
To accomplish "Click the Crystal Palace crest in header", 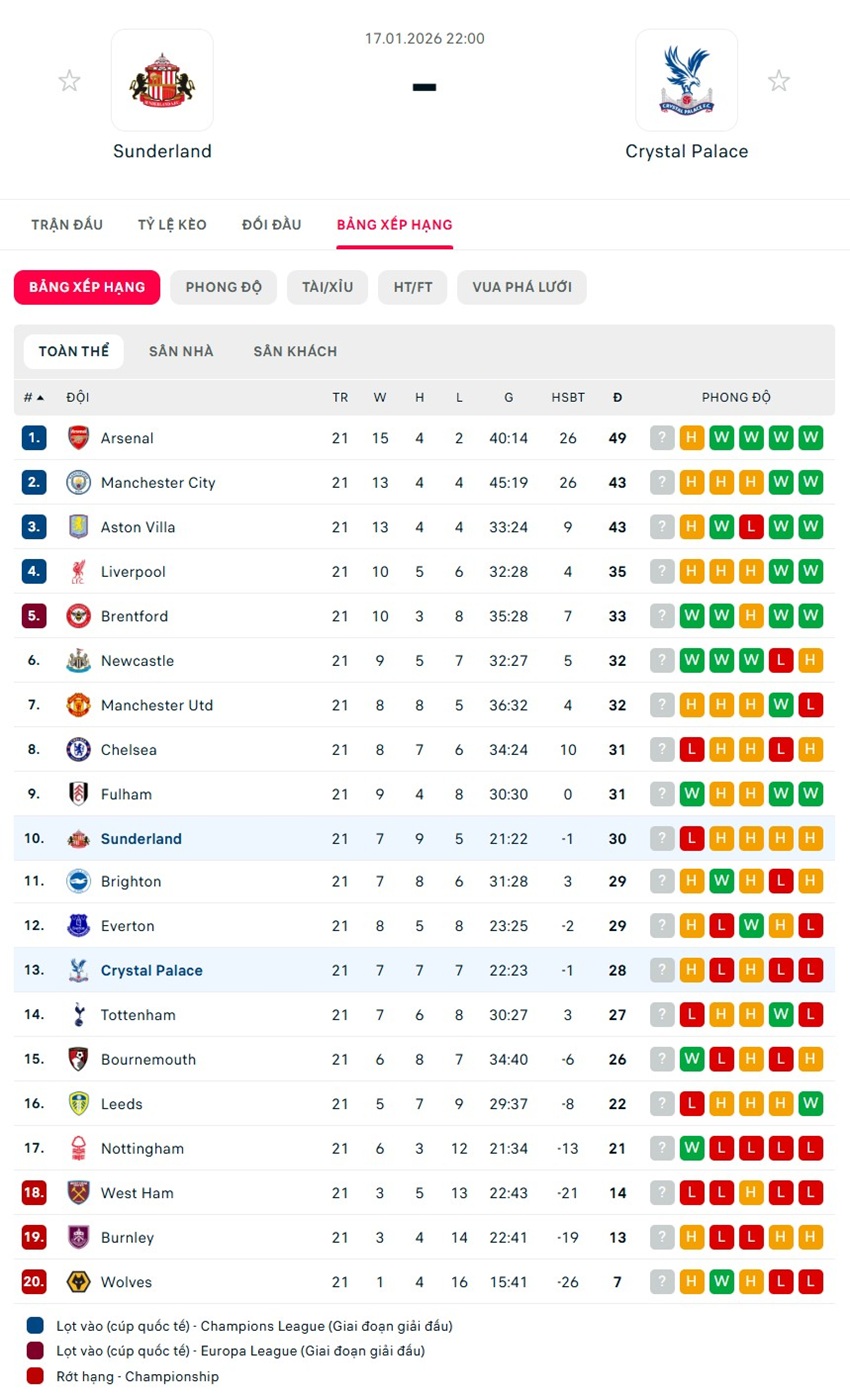I will click(x=686, y=80).
